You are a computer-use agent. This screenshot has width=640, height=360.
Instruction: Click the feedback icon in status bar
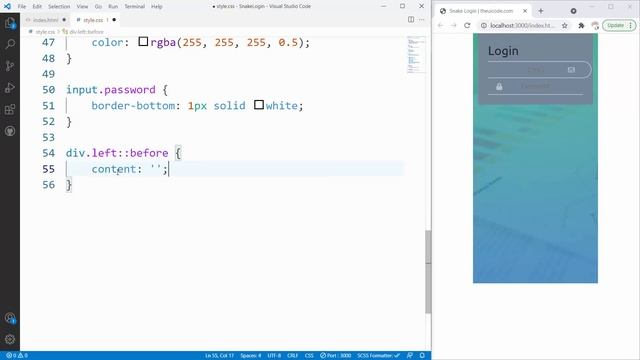(x=410, y=356)
